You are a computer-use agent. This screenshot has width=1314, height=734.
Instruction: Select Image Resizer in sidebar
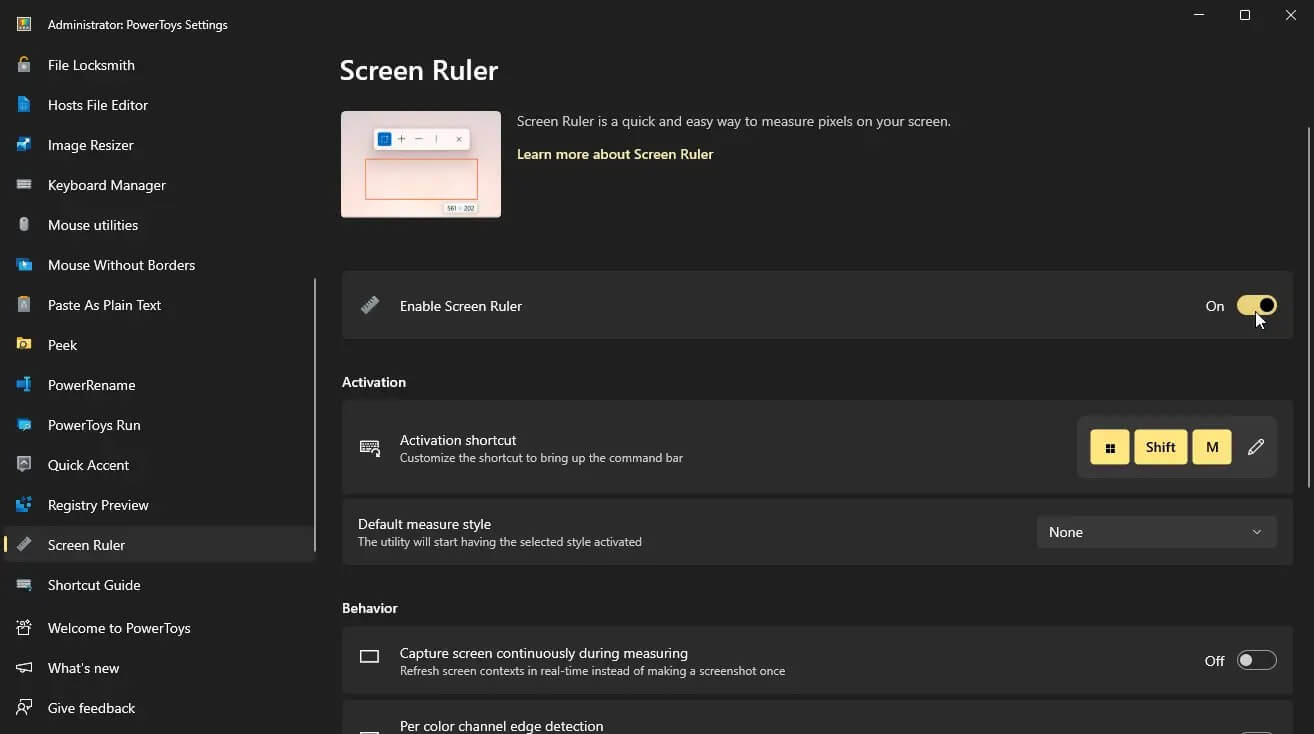tap(160, 145)
